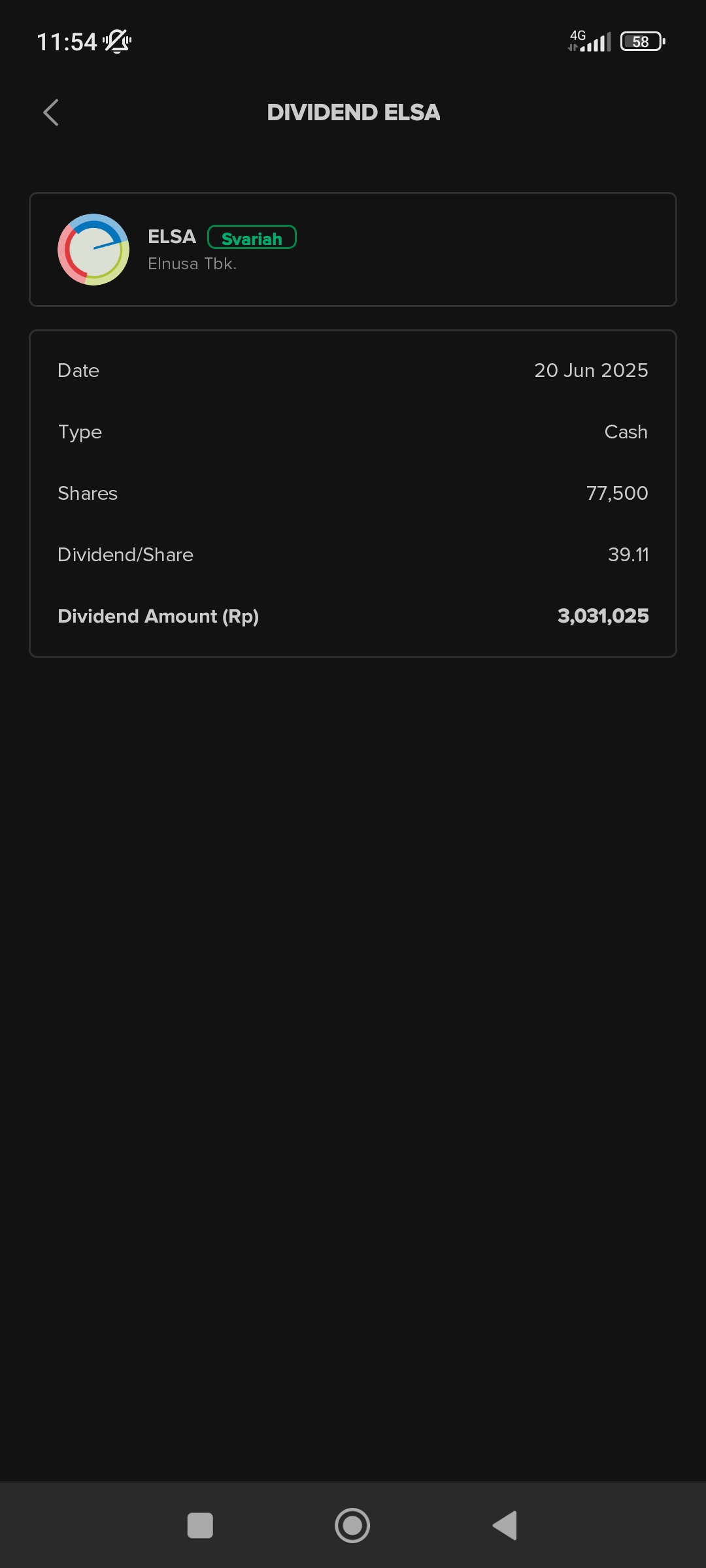706x1568 pixels.
Task: Tap the Android home circle button
Action: 352,1526
